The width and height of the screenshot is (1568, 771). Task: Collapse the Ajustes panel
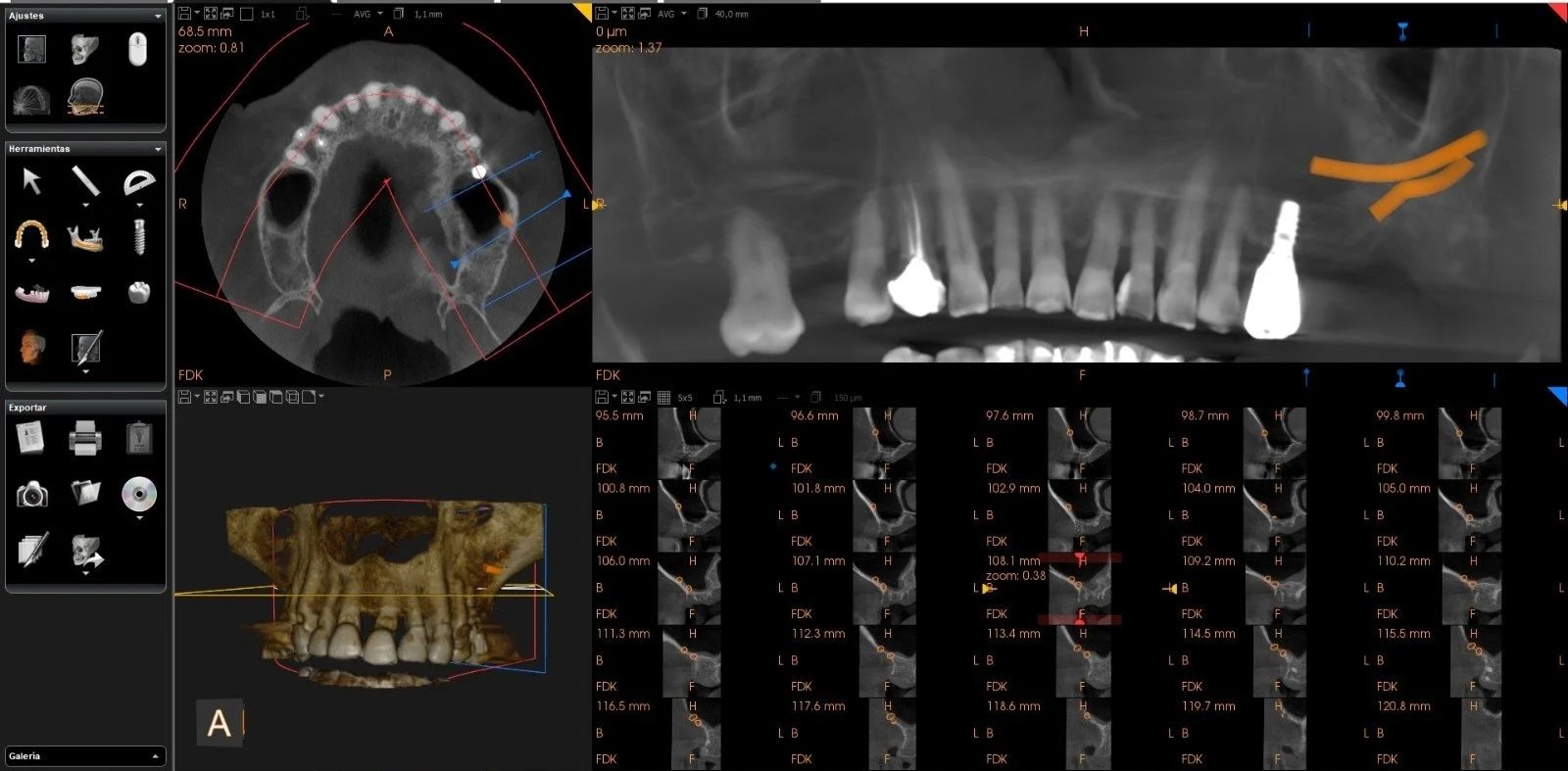tap(158, 17)
